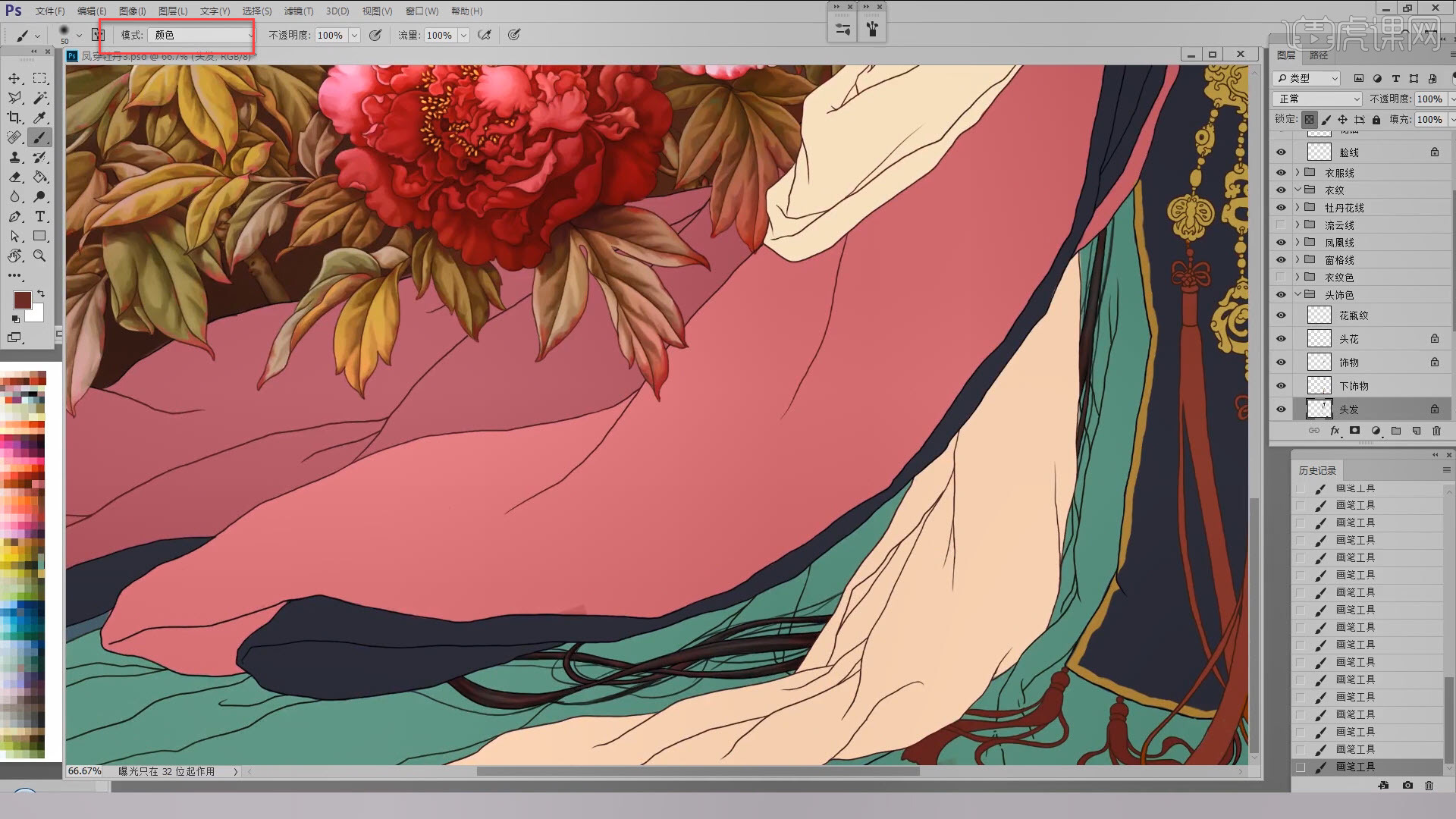Viewport: 1456px width, 819px height.
Task: Create new fill or adjustment layer
Action: [1376, 431]
